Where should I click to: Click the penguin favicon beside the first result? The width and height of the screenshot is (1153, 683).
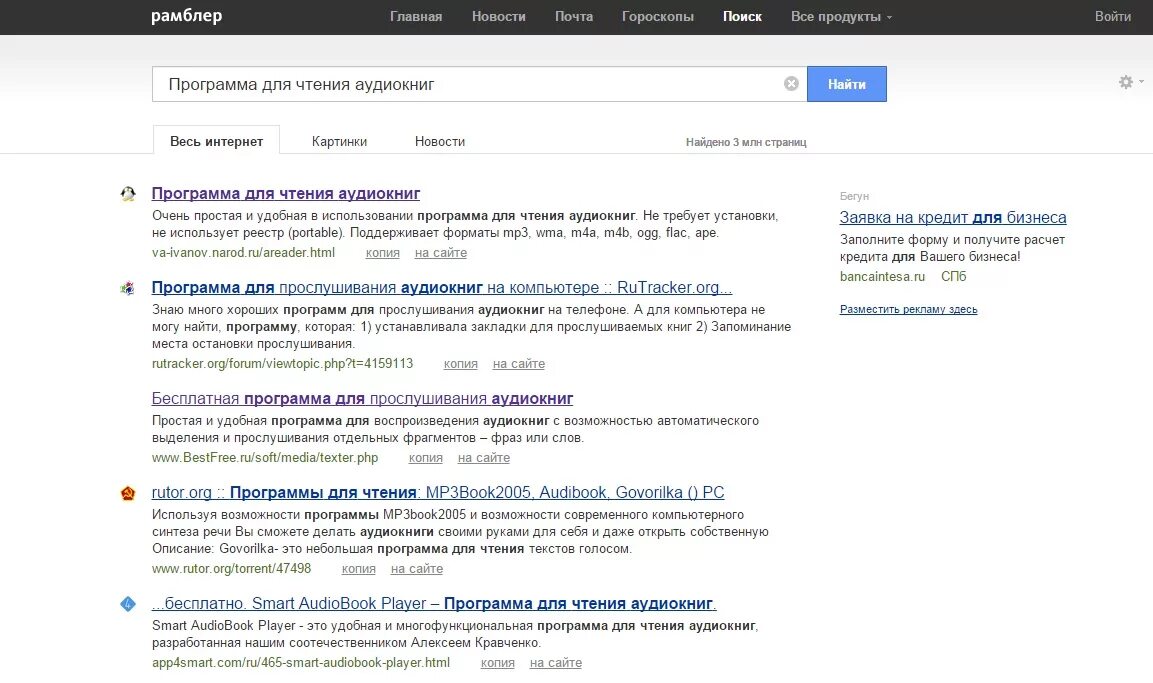coord(128,194)
